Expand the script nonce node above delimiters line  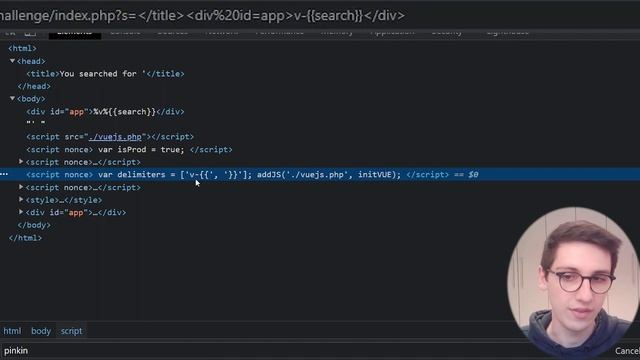pos(21,162)
